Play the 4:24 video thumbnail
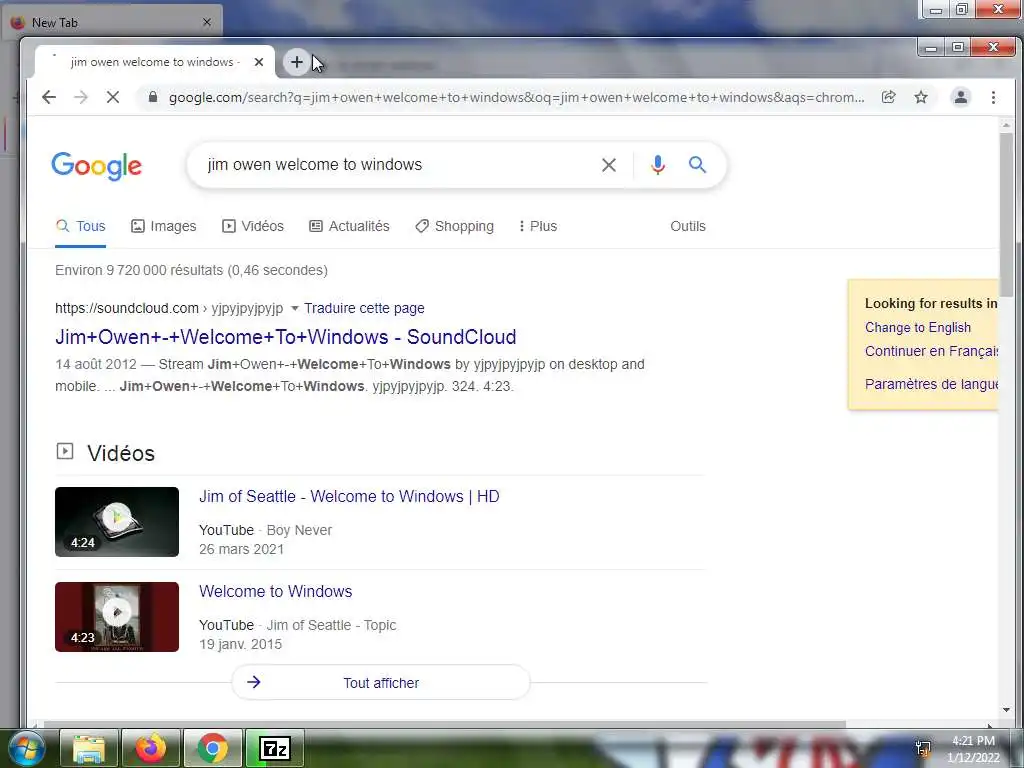1024x768 pixels. pyautogui.click(x=117, y=522)
